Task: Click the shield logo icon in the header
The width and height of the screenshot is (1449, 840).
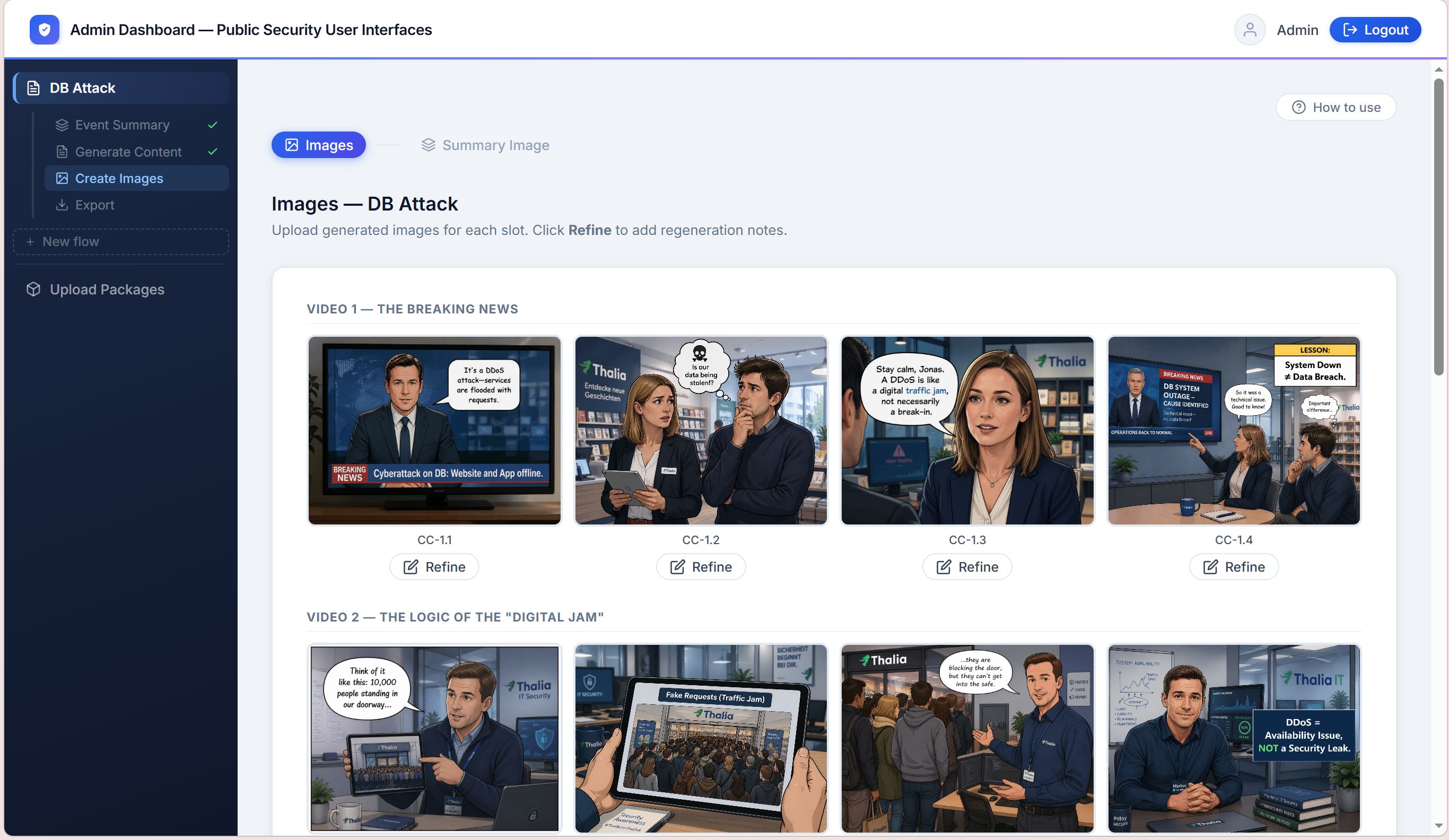Action: (x=44, y=30)
